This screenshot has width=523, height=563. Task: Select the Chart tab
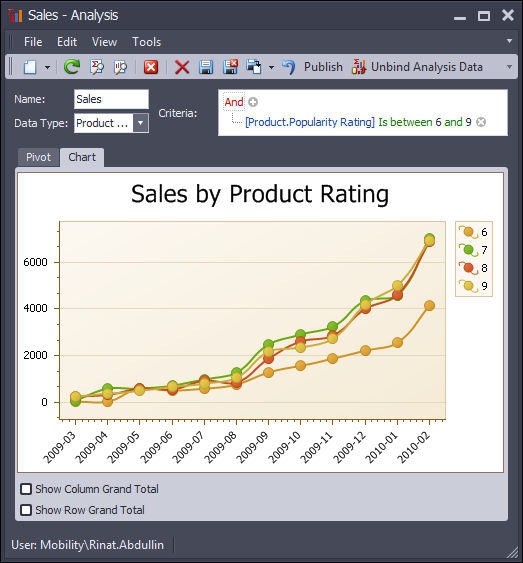click(x=82, y=157)
